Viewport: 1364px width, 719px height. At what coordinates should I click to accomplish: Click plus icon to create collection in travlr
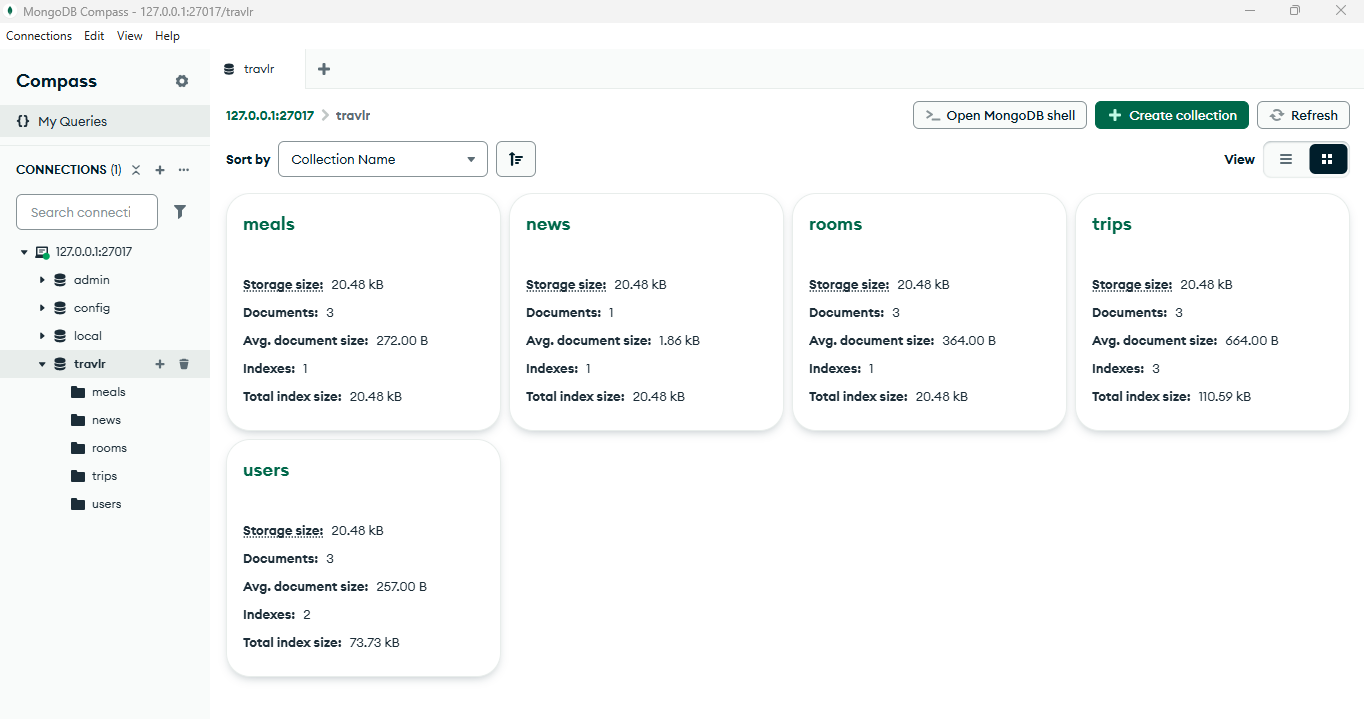coord(160,364)
